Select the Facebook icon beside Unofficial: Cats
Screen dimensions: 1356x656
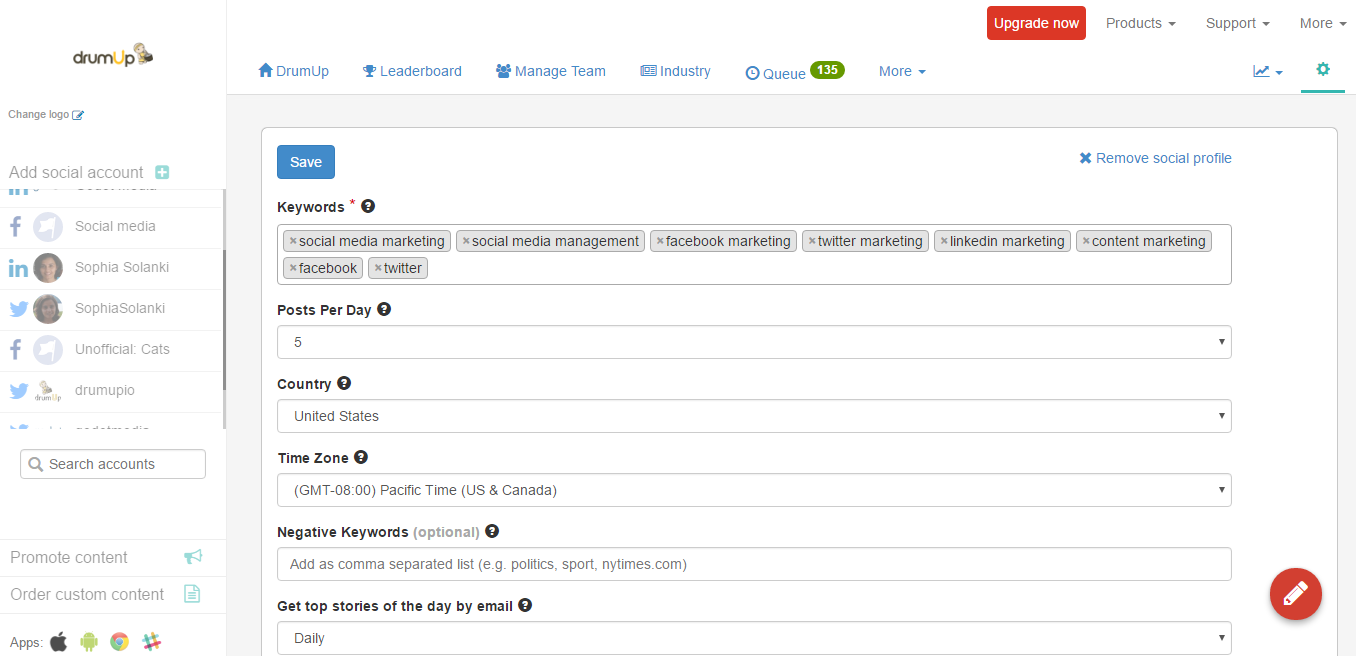[16, 350]
